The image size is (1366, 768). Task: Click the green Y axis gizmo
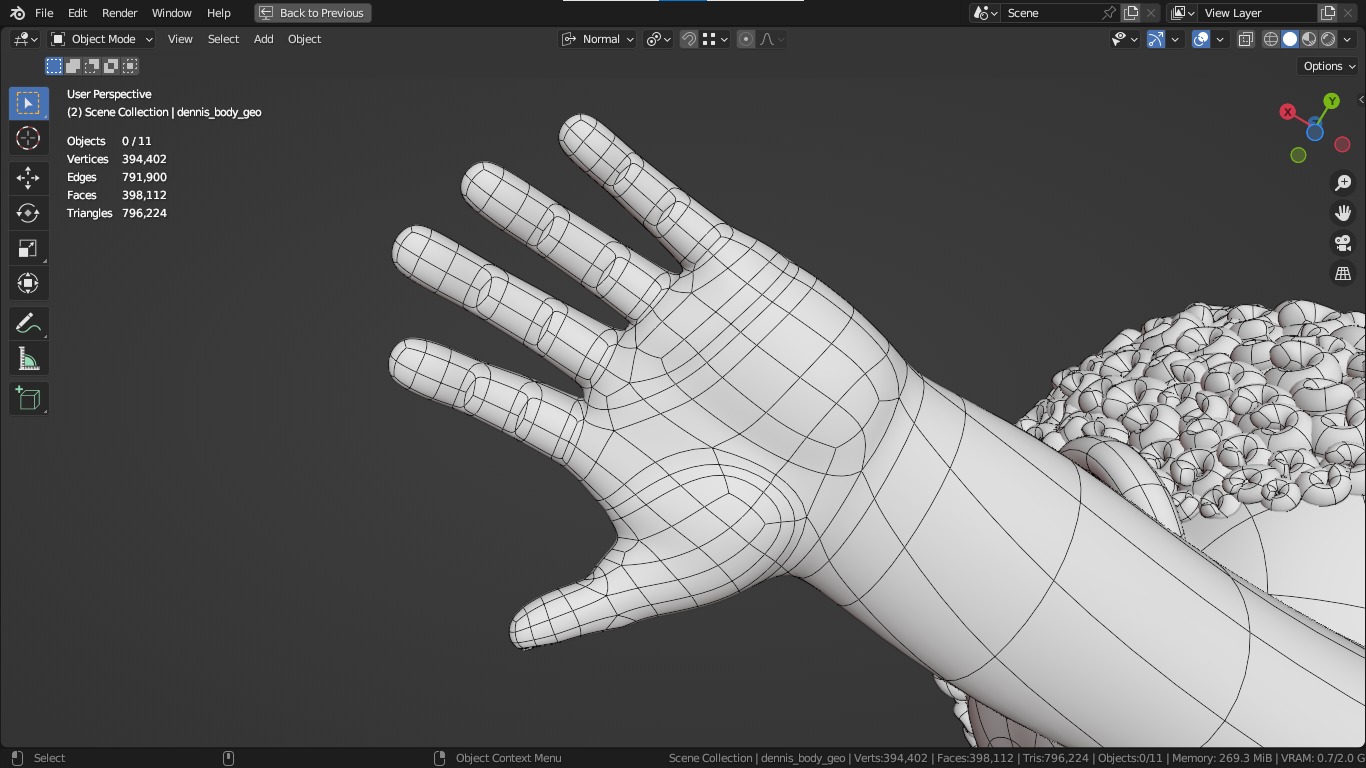1331,101
